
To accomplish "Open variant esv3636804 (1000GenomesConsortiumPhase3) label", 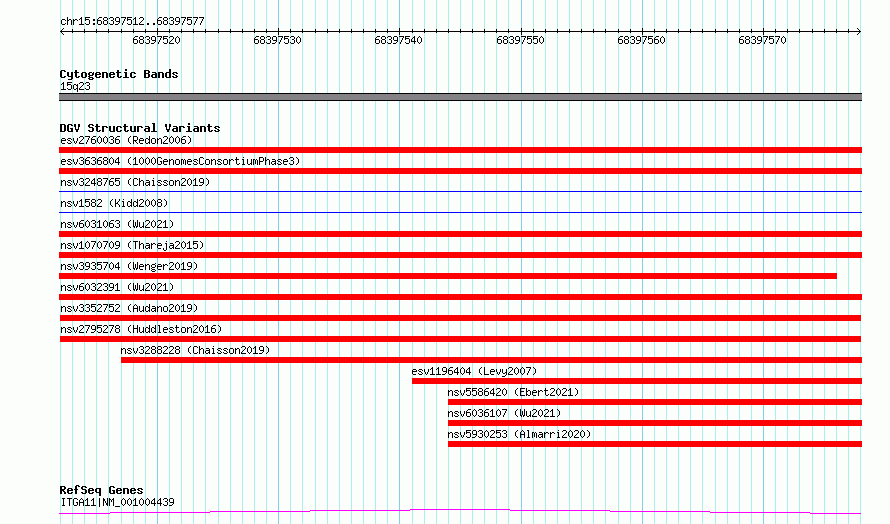I will tap(180, 161).
